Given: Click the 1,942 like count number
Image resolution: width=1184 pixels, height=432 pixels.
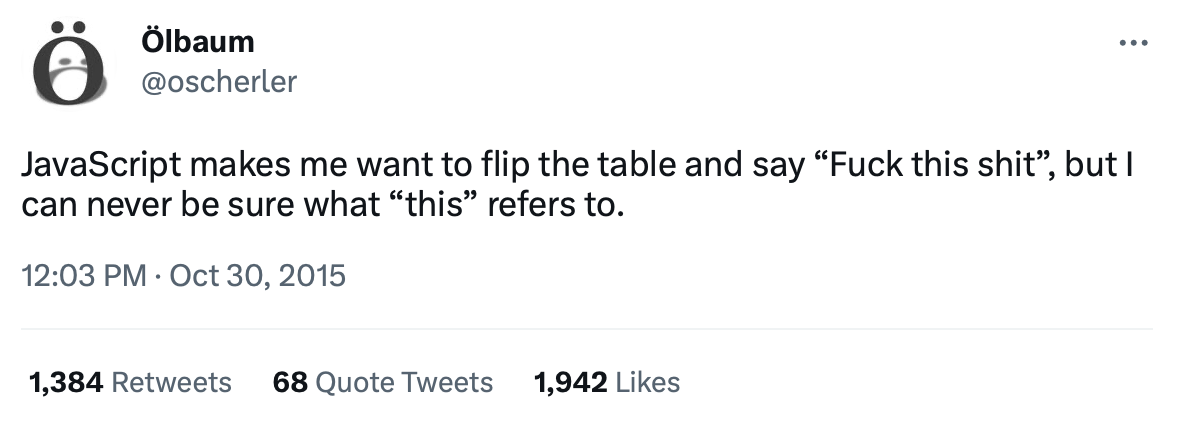Looking at the screenshot, I should click(571, 382).
